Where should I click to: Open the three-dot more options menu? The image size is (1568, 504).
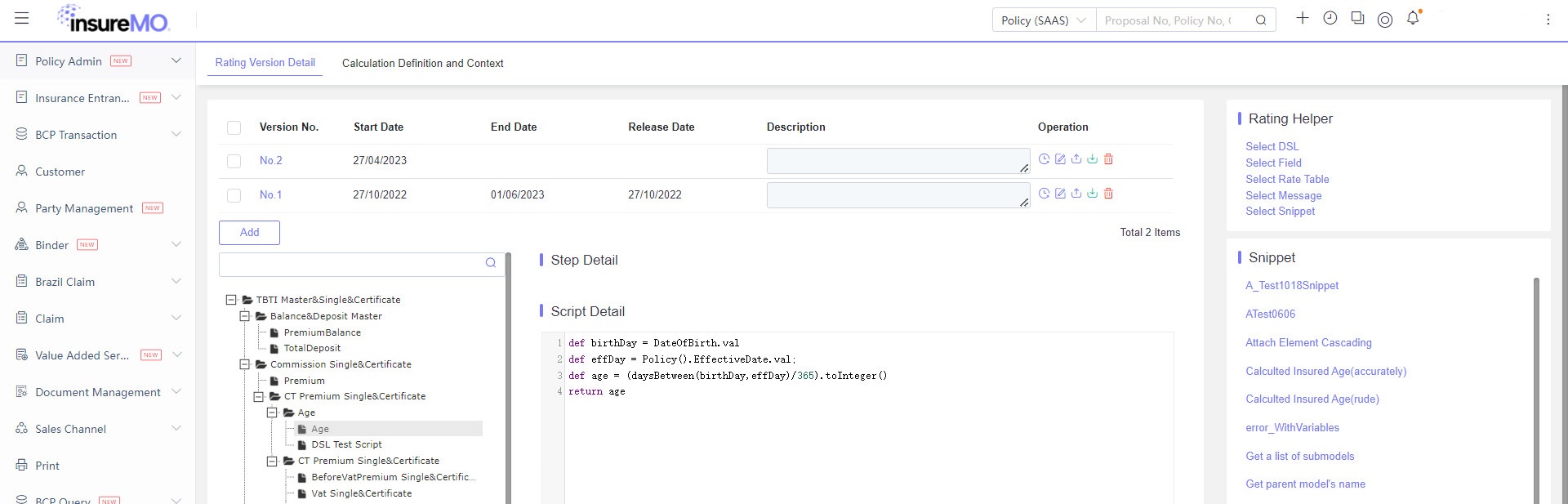1548,19
